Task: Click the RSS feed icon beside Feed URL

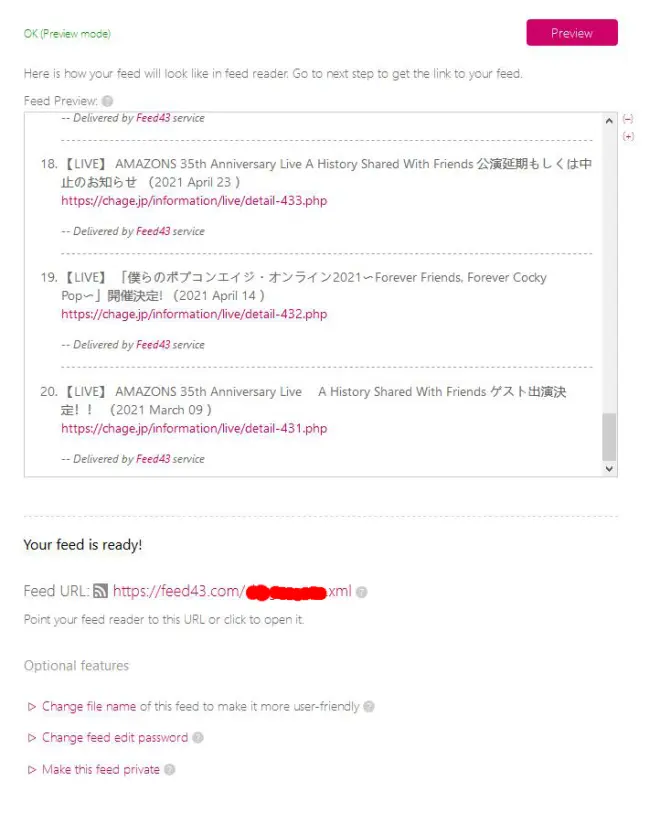Action: (x=101, y=591)
